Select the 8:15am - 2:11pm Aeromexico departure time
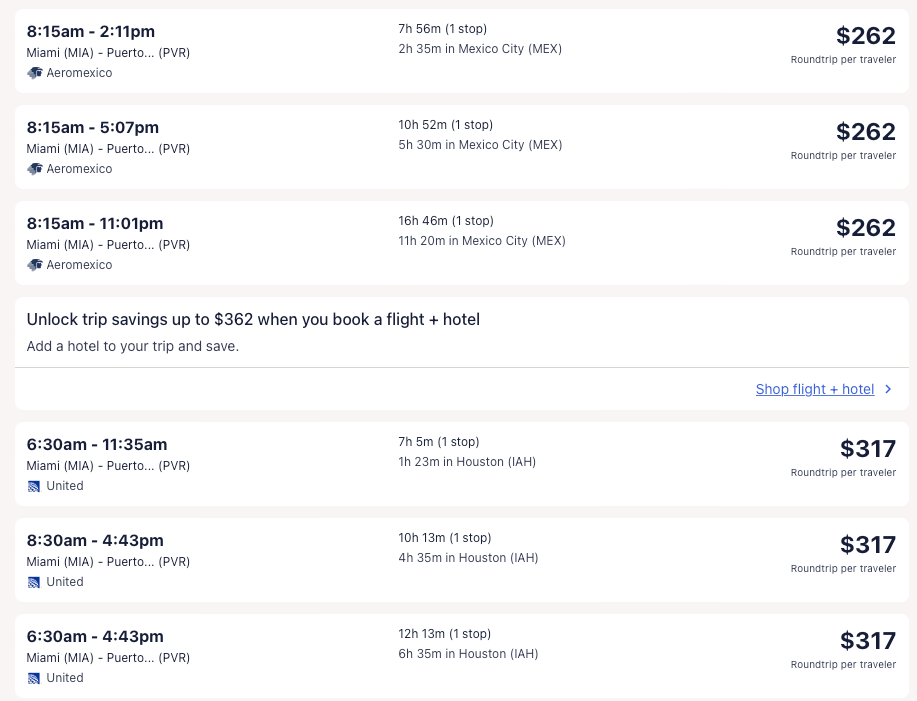Image resolution: width=917 pixels, height=701 pixels. 91,32
